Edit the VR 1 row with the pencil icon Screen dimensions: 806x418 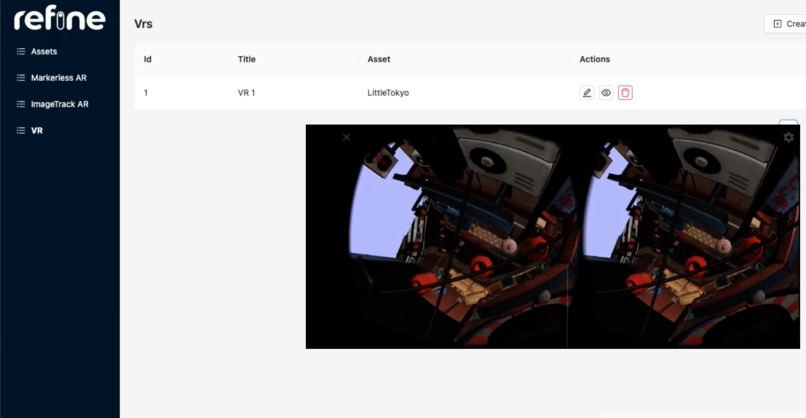pos(587,93)
